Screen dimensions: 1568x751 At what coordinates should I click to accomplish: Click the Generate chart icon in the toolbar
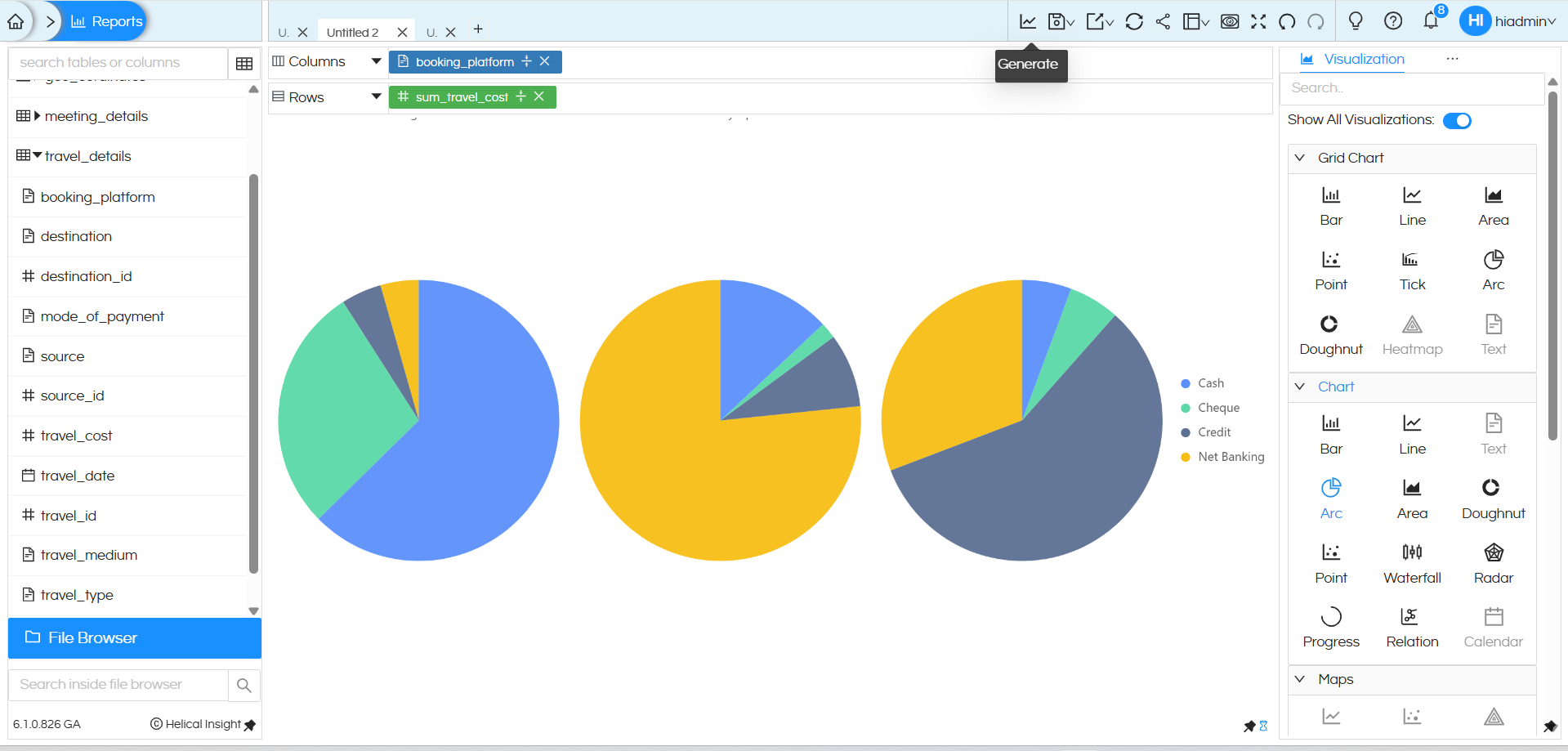click(1027, 21)
